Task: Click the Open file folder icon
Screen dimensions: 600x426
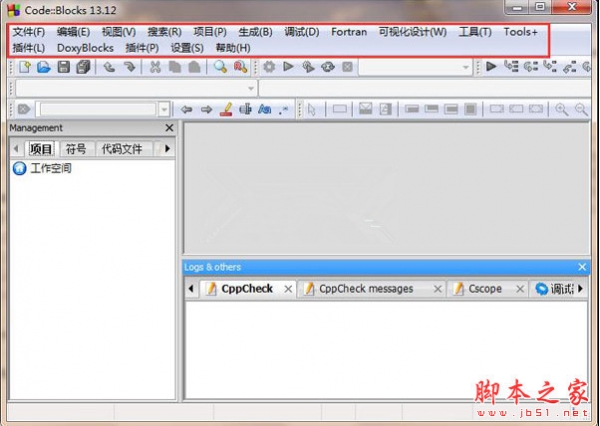Action: pos(44,67)
